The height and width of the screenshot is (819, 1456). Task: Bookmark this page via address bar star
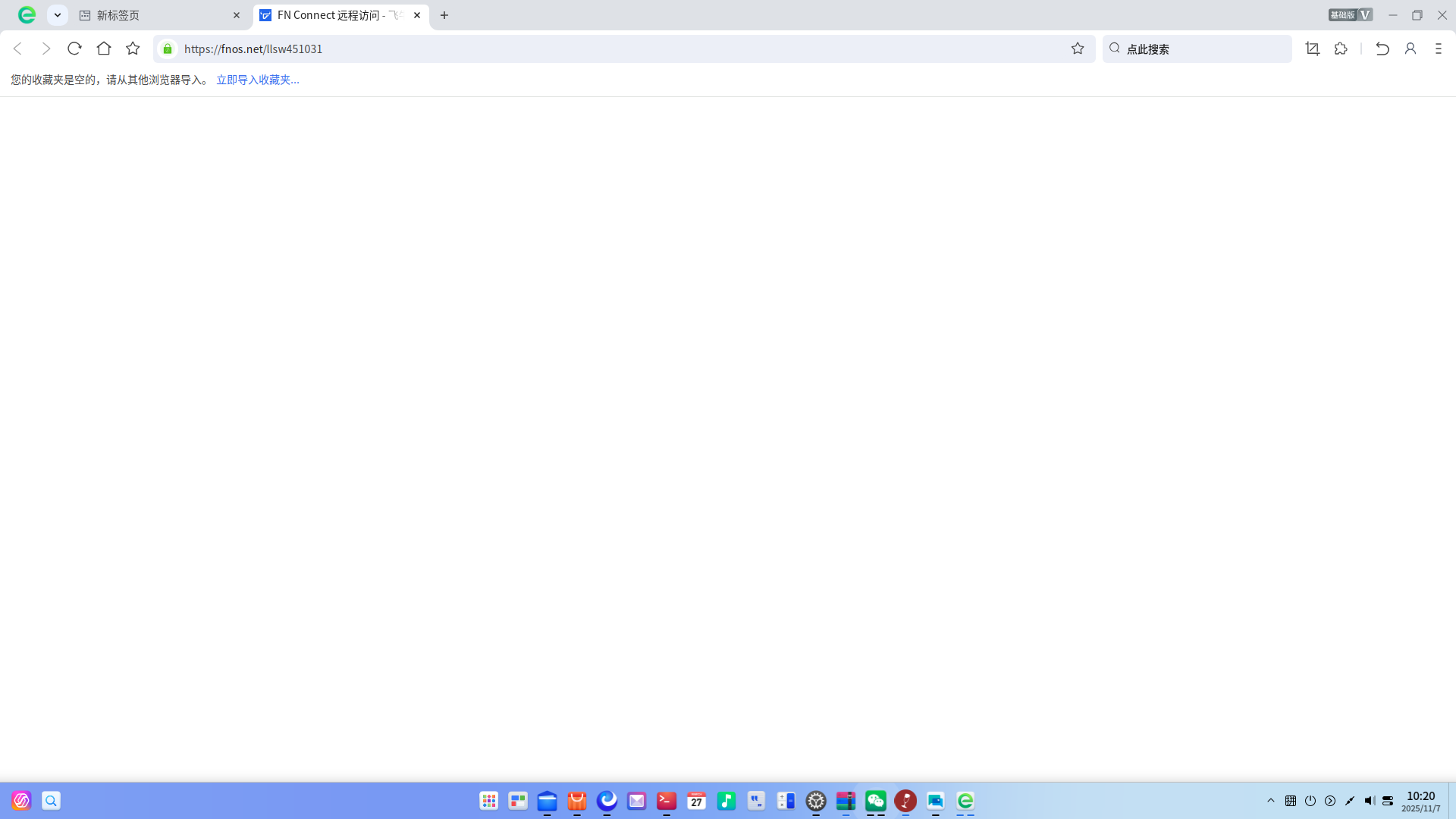[1078, 49]
